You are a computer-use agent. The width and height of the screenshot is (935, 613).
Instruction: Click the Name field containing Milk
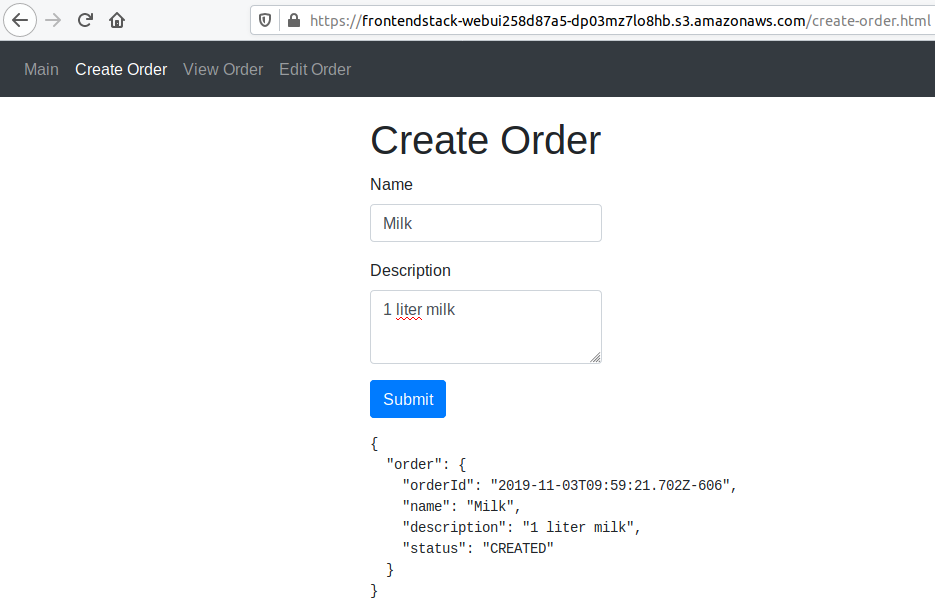(x=485, y=223)
